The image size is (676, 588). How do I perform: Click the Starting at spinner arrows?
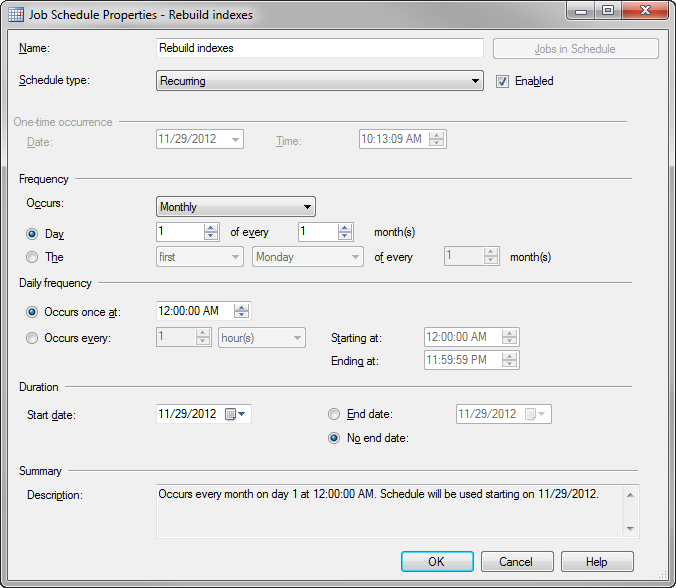click(510, 337)
